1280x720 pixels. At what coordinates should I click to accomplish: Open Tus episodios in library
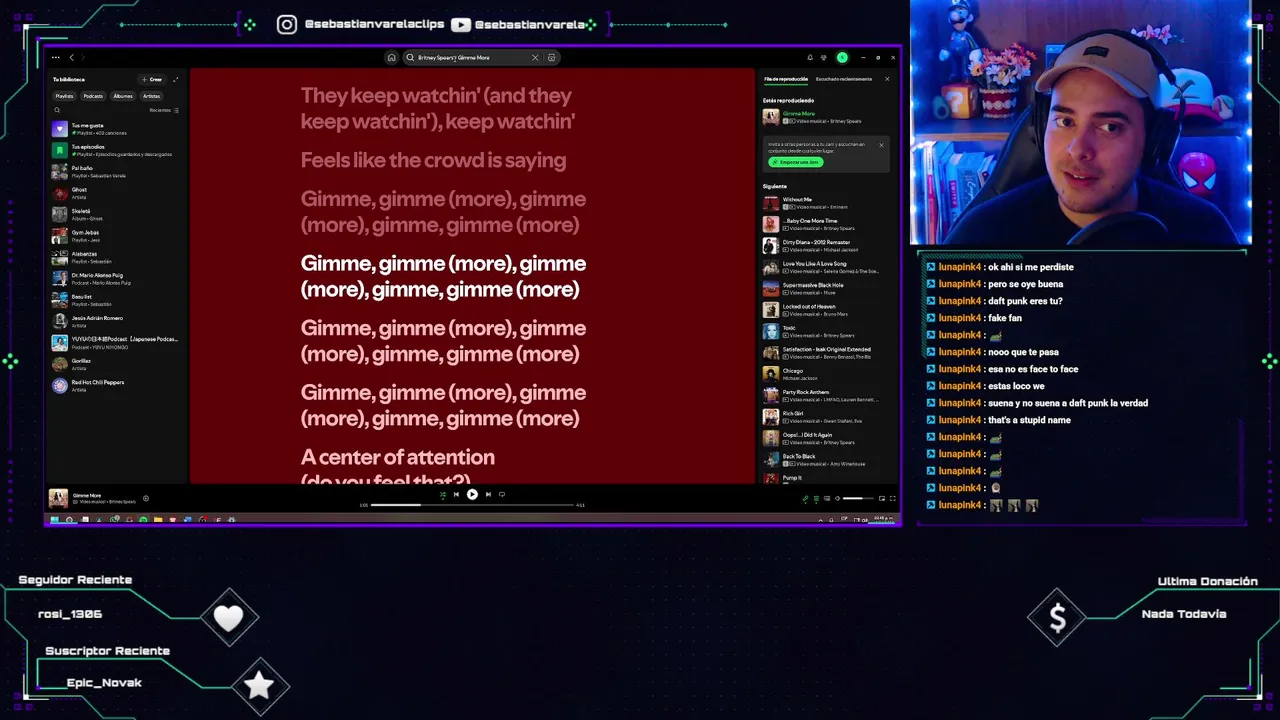(118, 150)
